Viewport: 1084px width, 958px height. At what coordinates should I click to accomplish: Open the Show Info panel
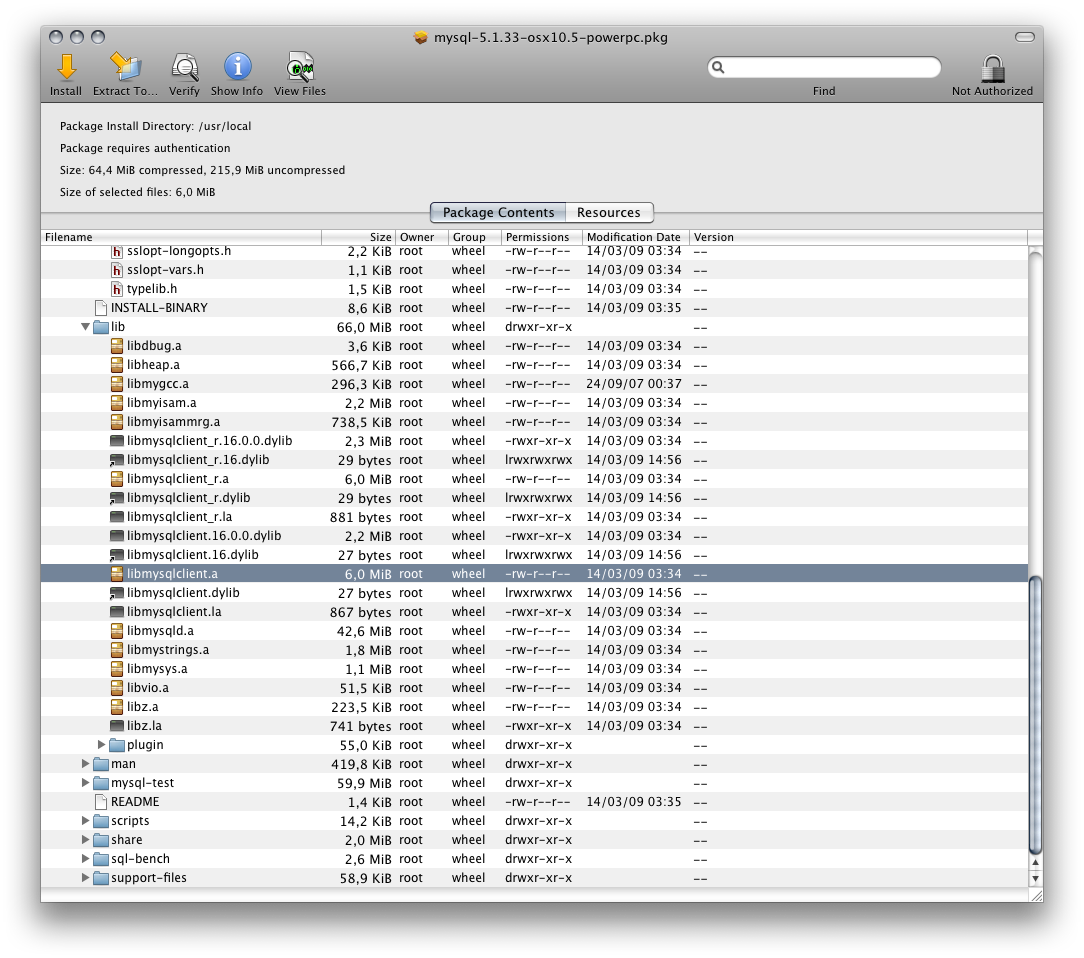[x=237, y=67]
